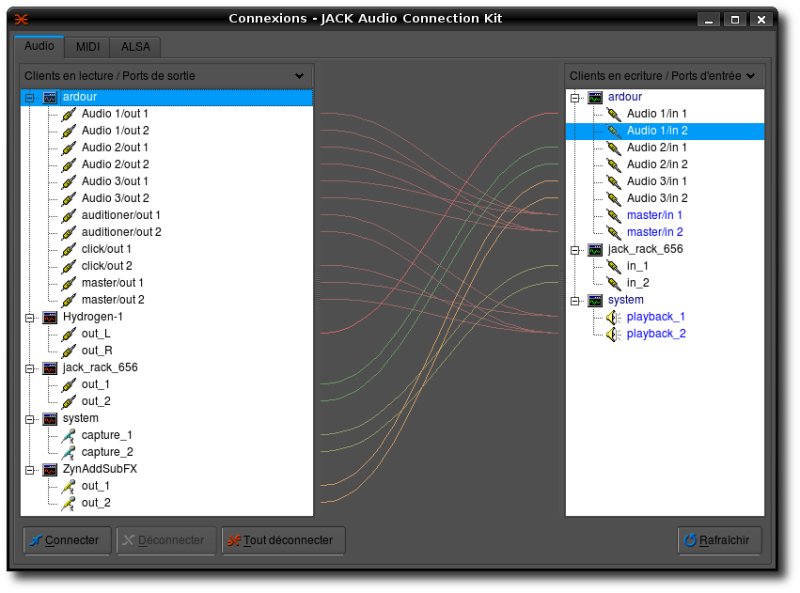Select the Audio 2/out 1 output port
Image resolution: width=800 pixels, height=593 pixels.
(x=115, y=147)
